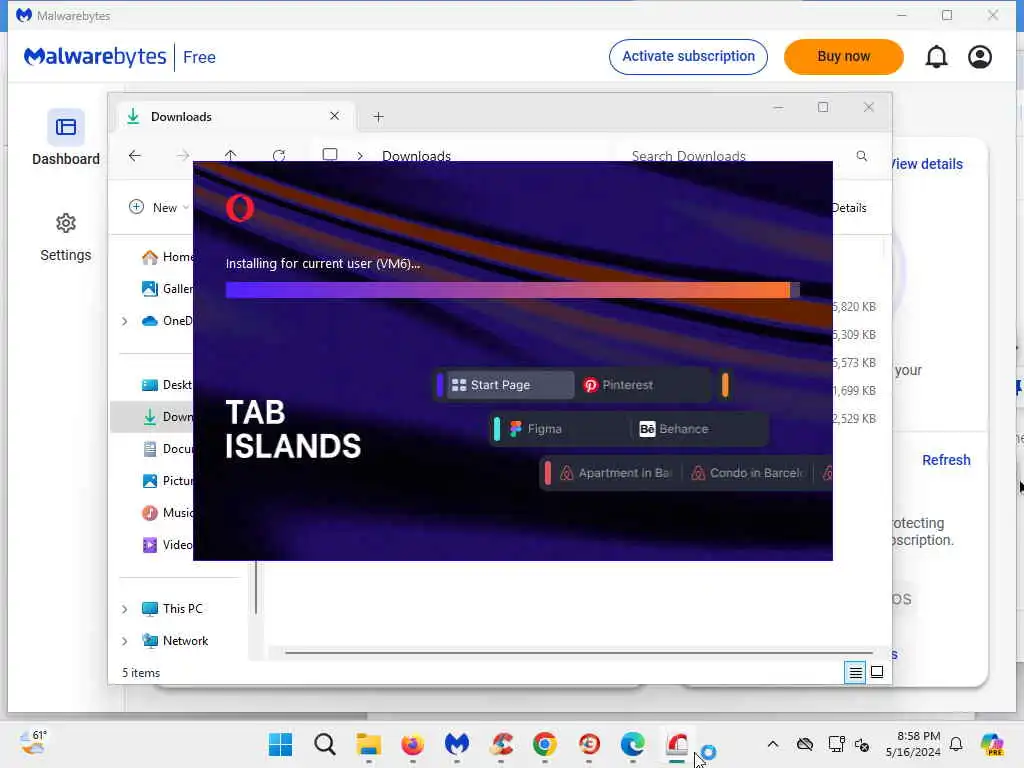Open Windows notification bell in tray
1024x768 pixels.
pyautogui.click(x=956, y=744)
